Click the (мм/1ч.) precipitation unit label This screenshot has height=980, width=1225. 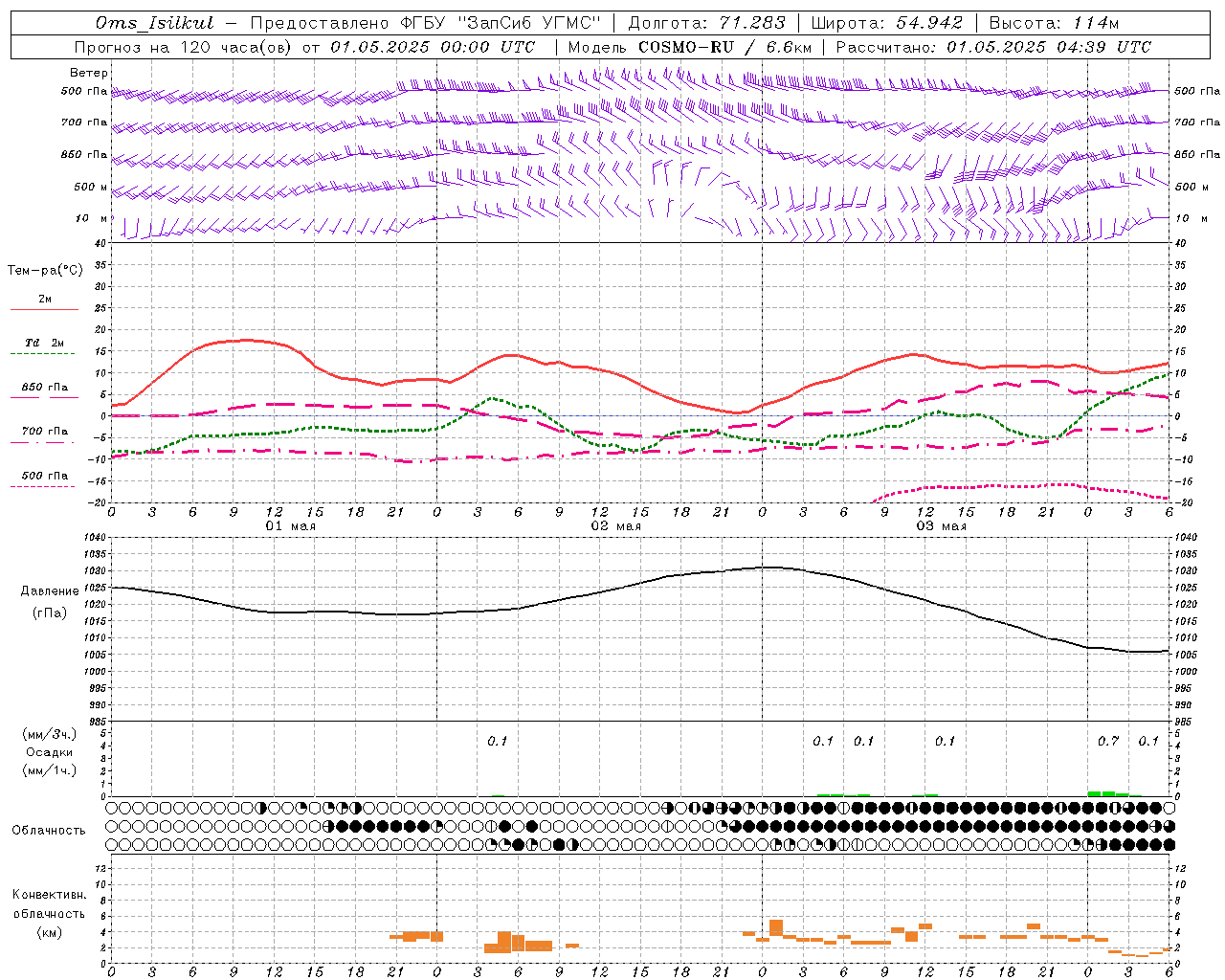coord(49,770)
